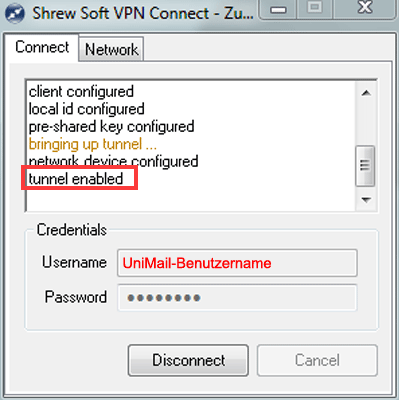Click the Username input field
Image resolution: width=399 pixels, height=400 pixels.
237,263
